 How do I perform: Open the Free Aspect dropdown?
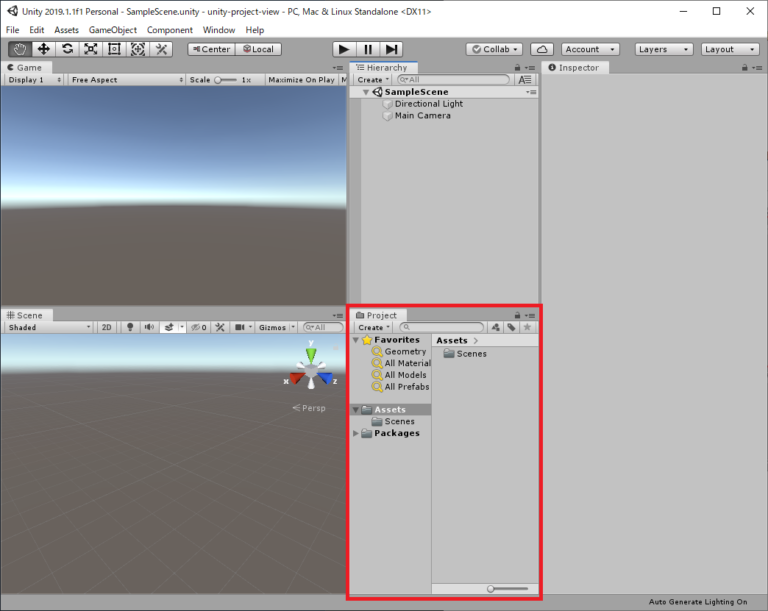[x=126, y=79]
